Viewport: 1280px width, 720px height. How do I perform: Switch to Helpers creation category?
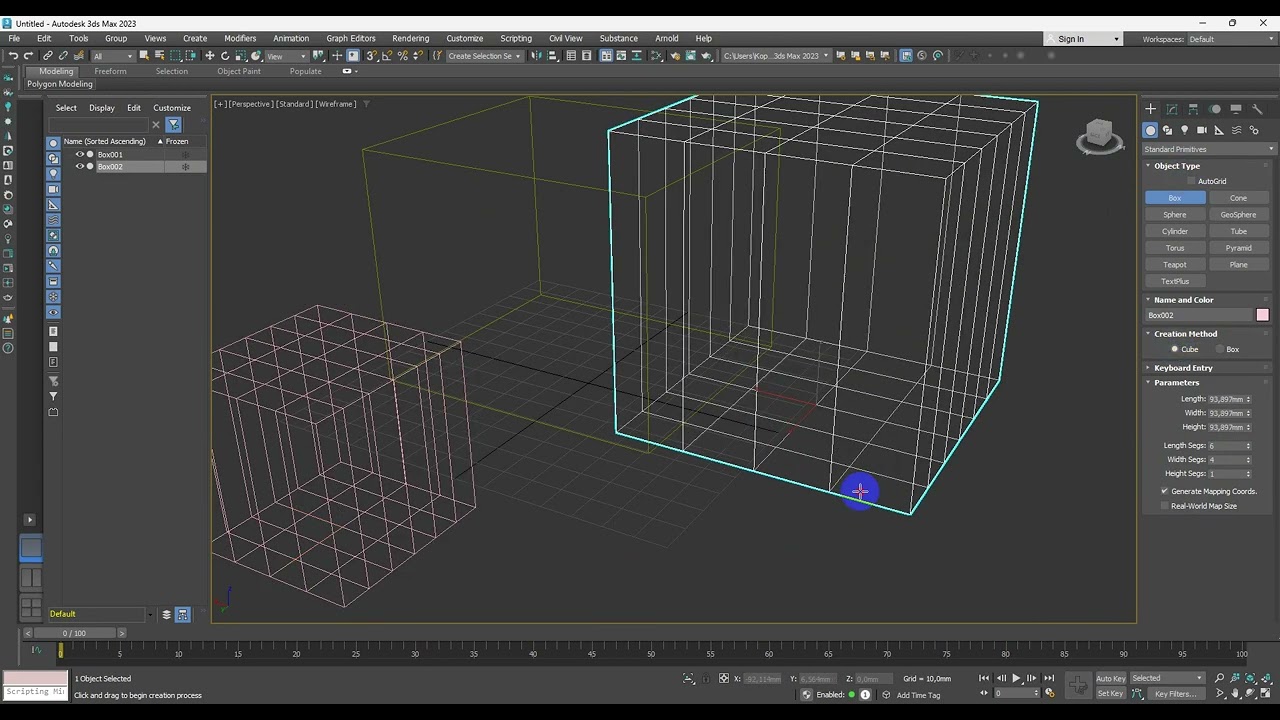[1219, 130]
